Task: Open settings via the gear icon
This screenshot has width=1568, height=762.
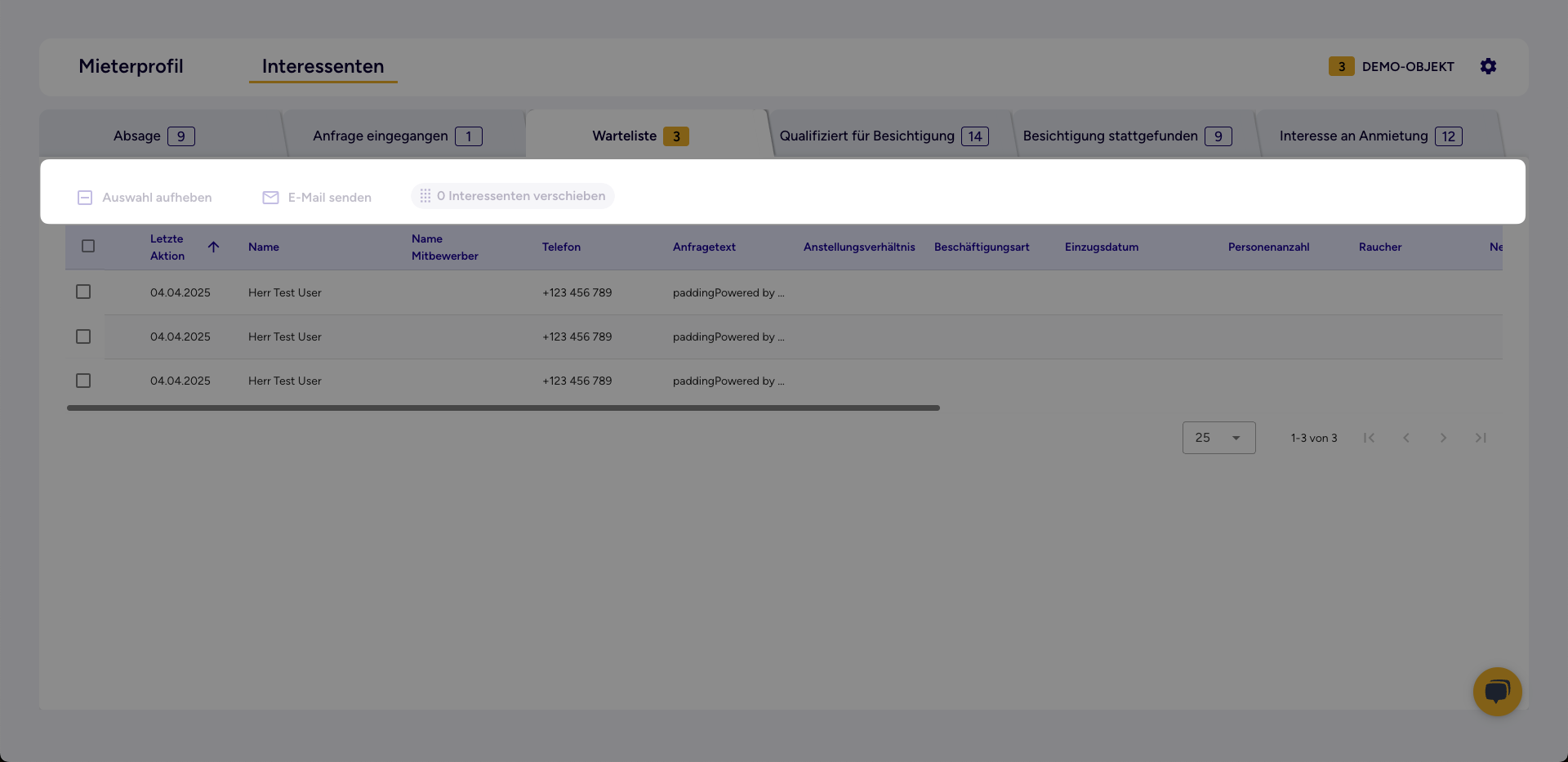Action: tap(1488, 66)
